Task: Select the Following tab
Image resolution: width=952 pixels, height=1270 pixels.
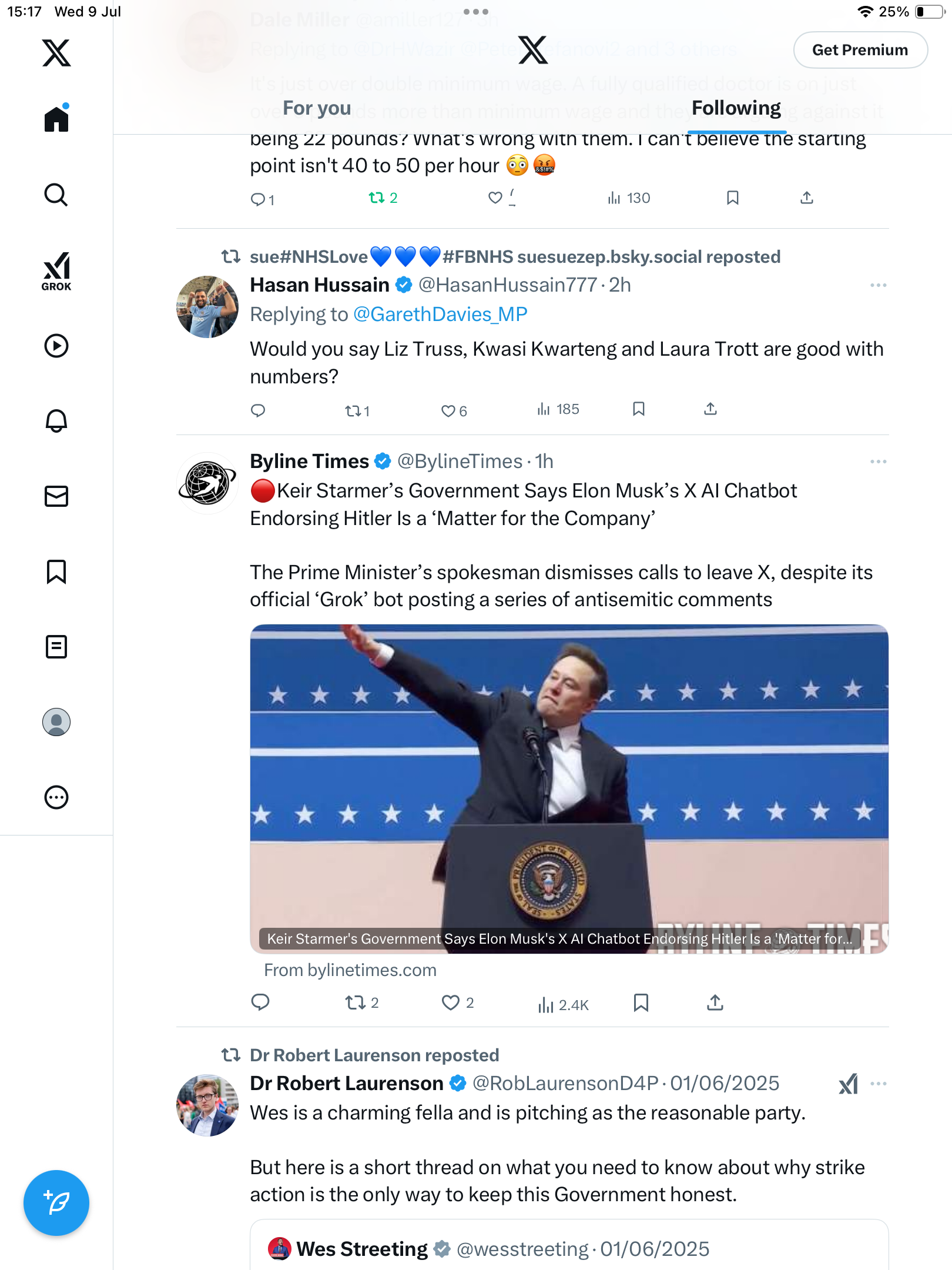Action: coord(736,108)
